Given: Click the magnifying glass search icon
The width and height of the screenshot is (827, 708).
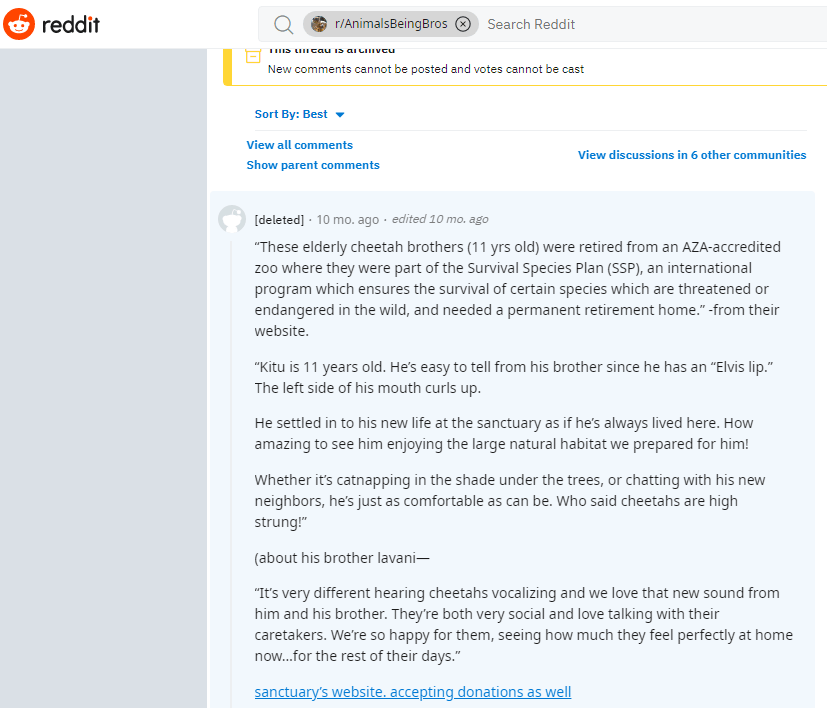Looking at the screenshot, I should click(283, 24).
